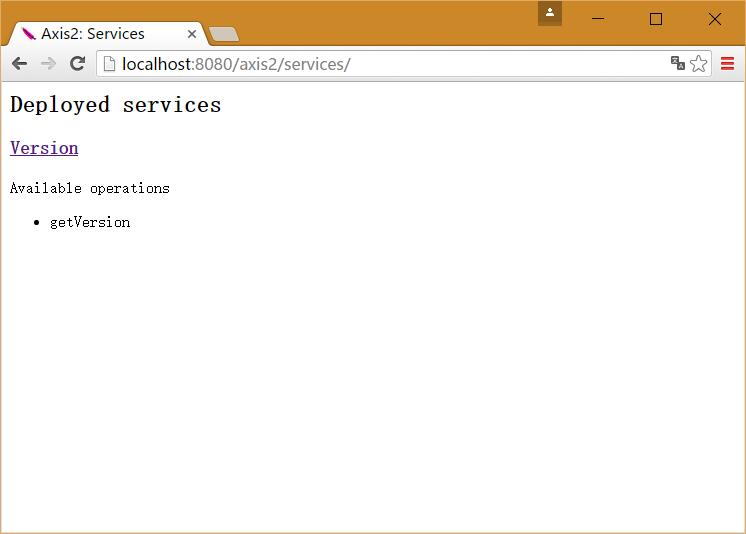The width and height of the screenshot is (746, 534).
Task: Click the Deployed services heading
Action: point(116,105)
